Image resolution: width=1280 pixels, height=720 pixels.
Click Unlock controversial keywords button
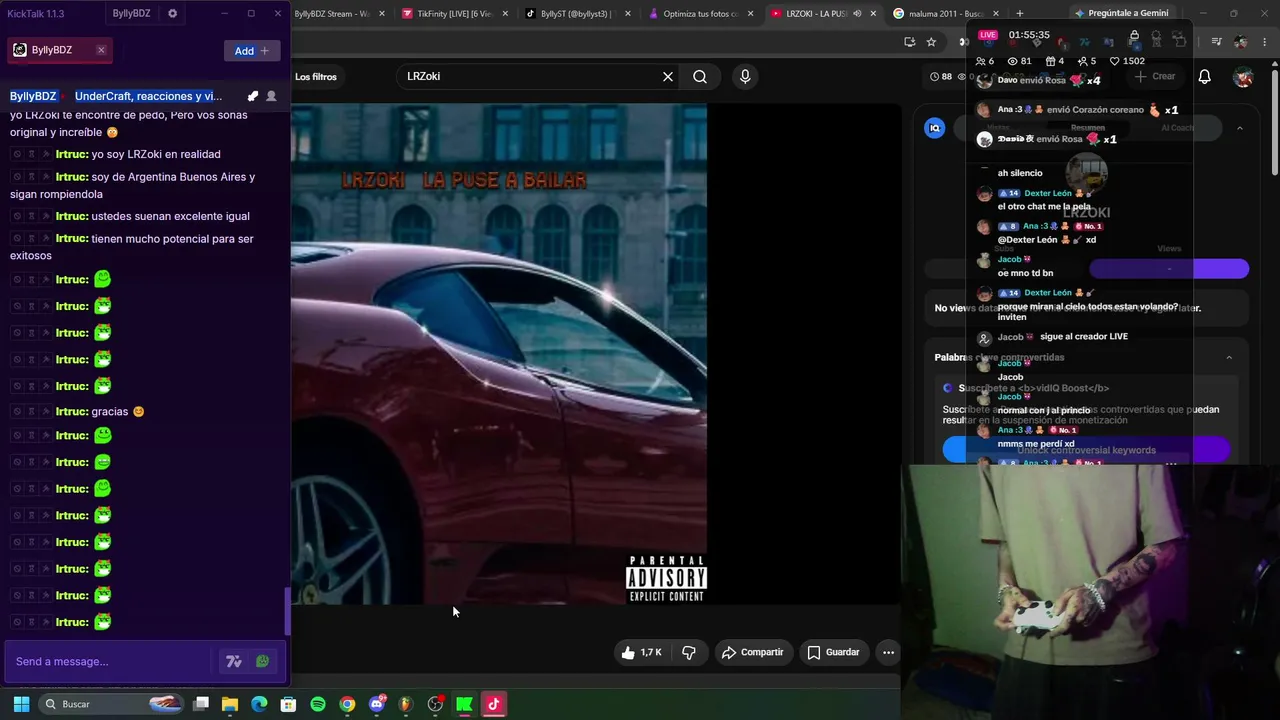pos(1086,450)
